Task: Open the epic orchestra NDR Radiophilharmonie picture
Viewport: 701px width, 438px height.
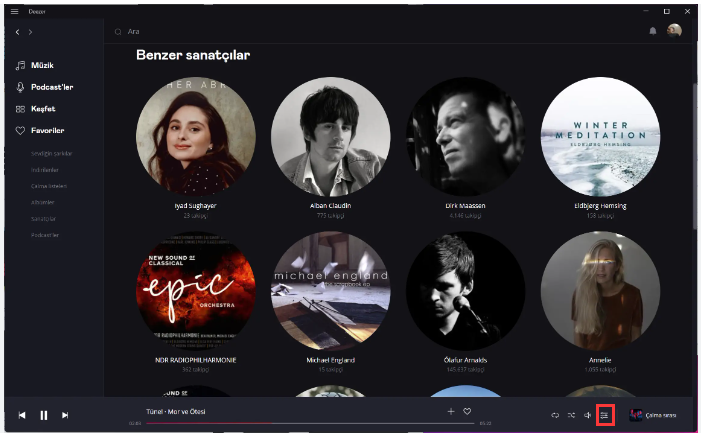Action: (x=196, y=291)
